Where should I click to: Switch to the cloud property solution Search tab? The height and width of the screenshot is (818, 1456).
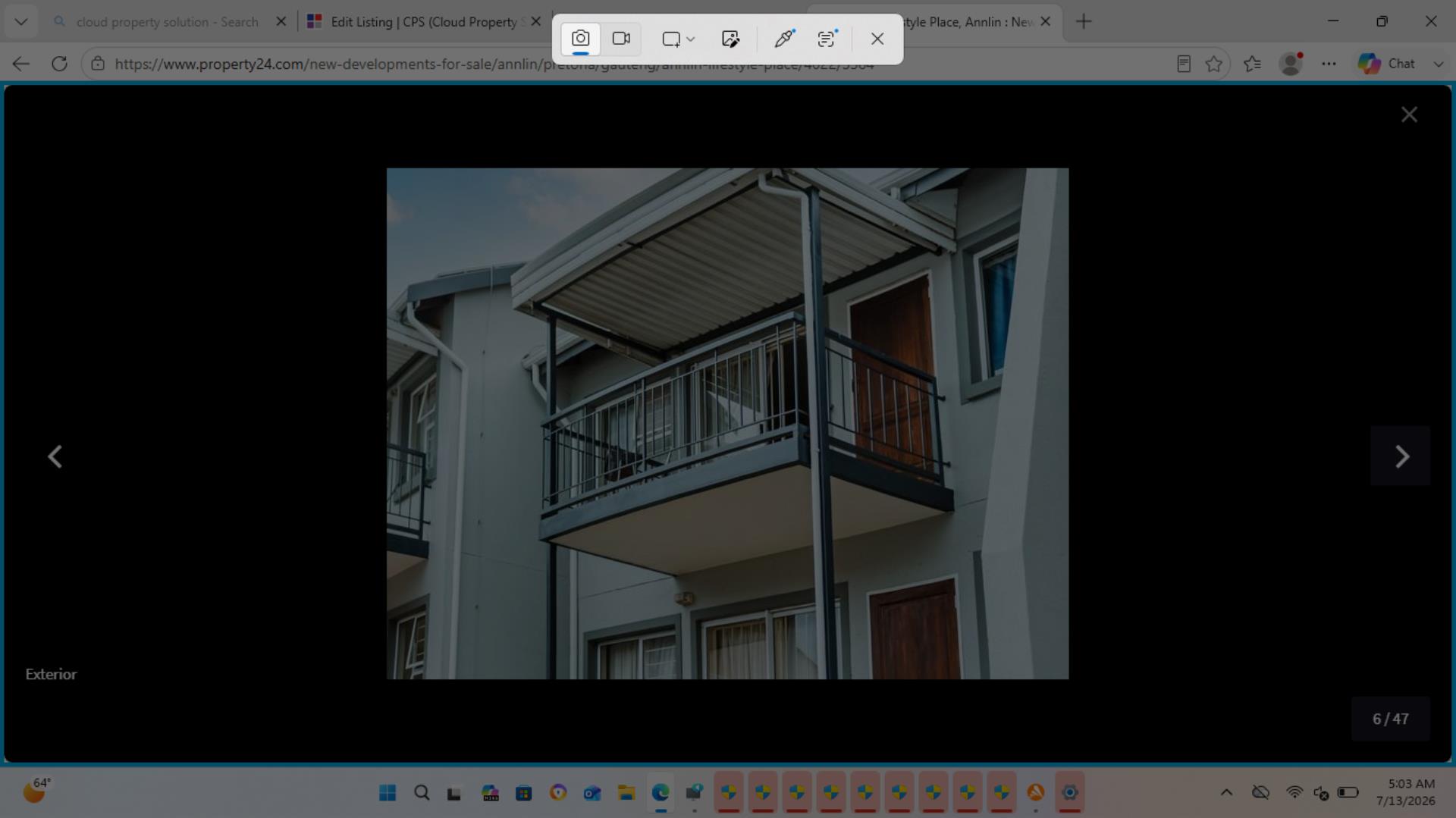point(167,22)
